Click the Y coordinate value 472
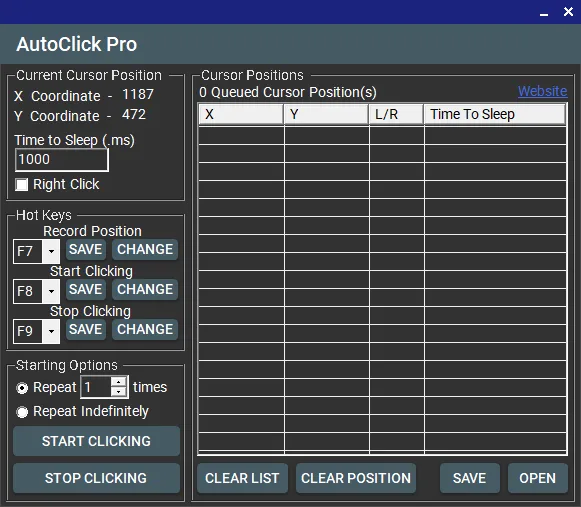581x507 pixels. click(134, 115)
